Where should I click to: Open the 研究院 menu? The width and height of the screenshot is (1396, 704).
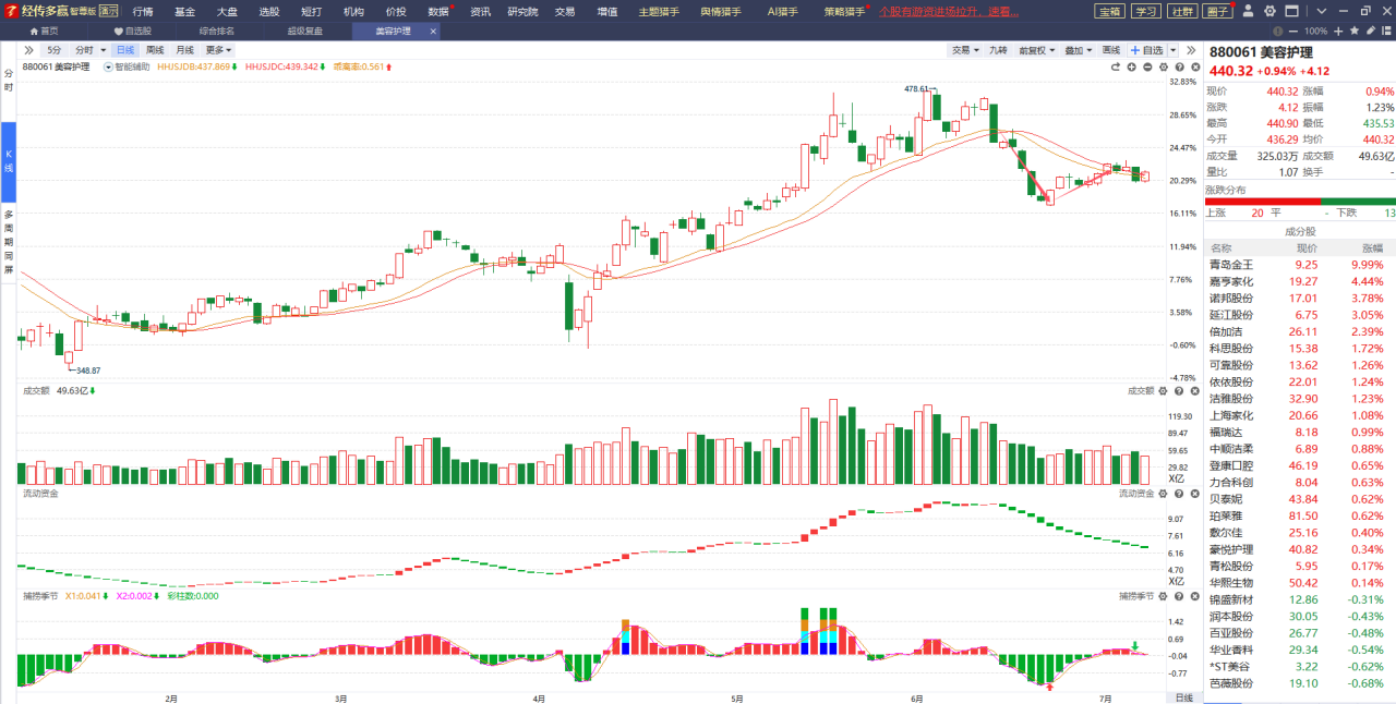point(522,11)
